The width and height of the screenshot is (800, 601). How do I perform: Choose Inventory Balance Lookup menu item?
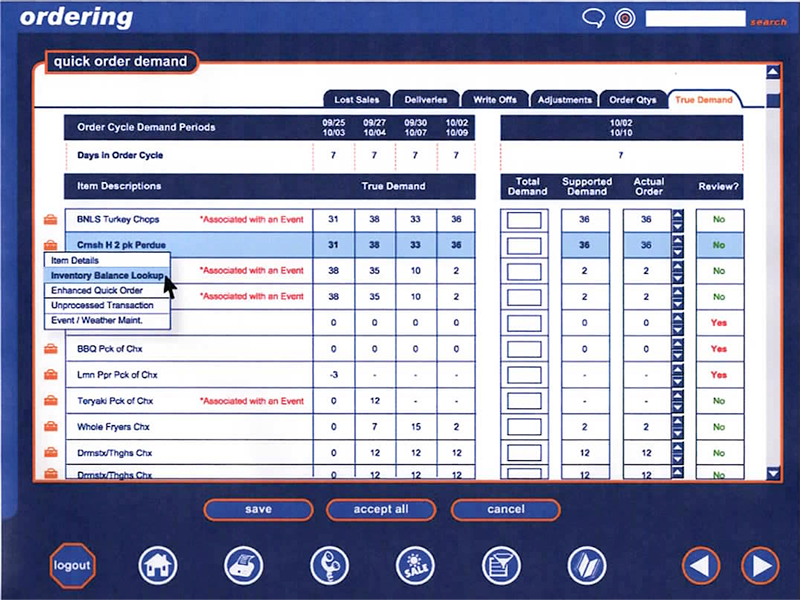(x=107, y=276)
